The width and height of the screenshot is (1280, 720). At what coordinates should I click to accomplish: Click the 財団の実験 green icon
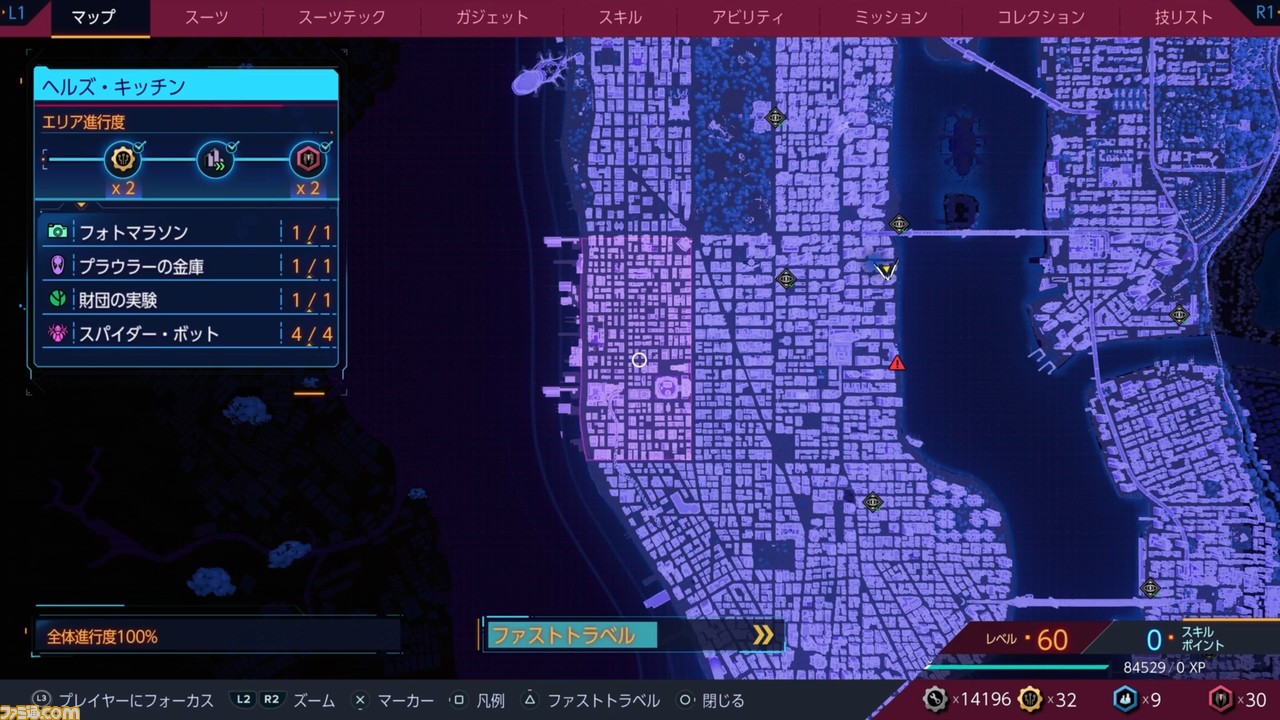point(58,299)
